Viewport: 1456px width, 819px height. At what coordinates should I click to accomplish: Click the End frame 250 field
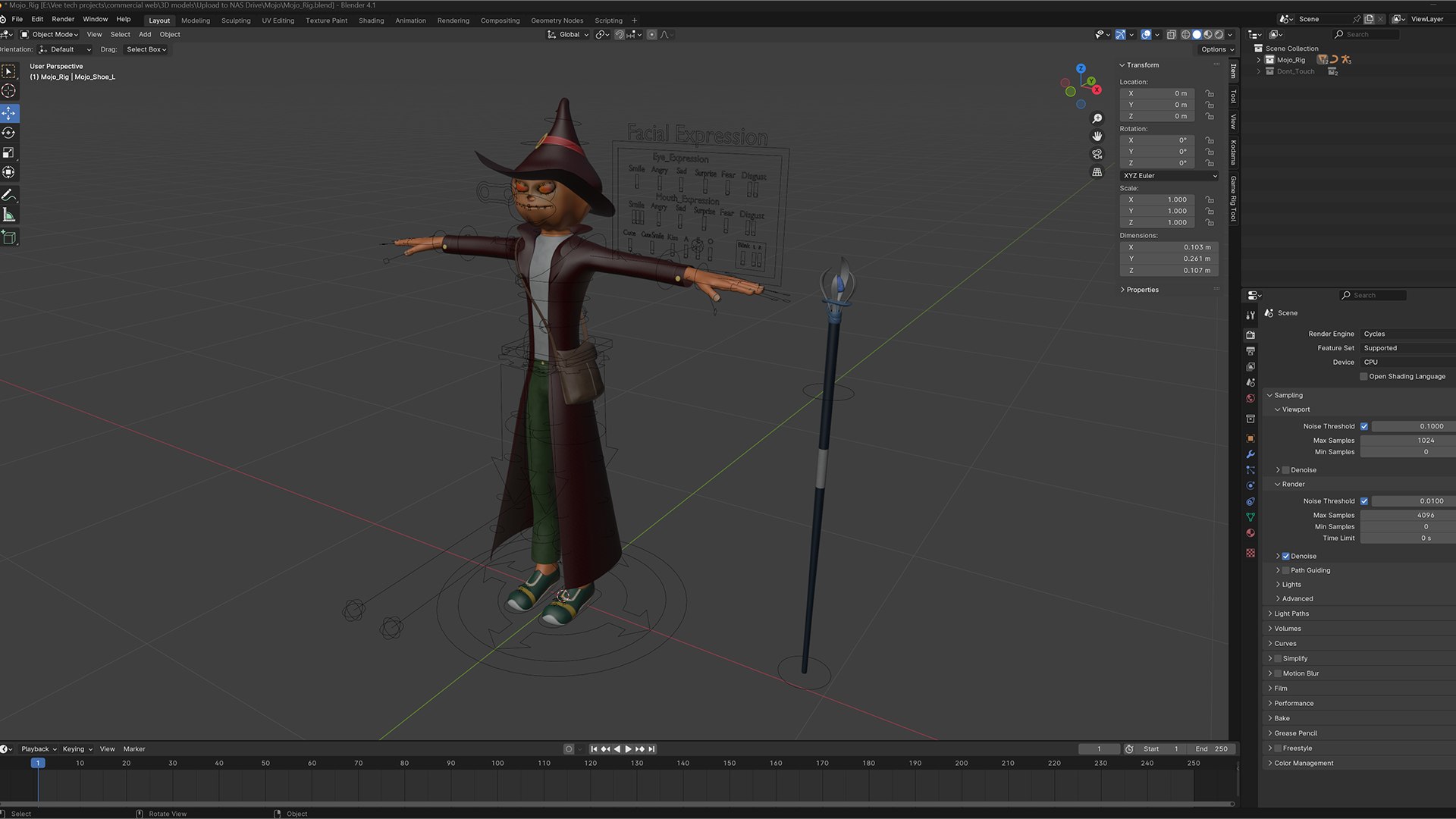pyautogui.click(x=1212, y=749)
